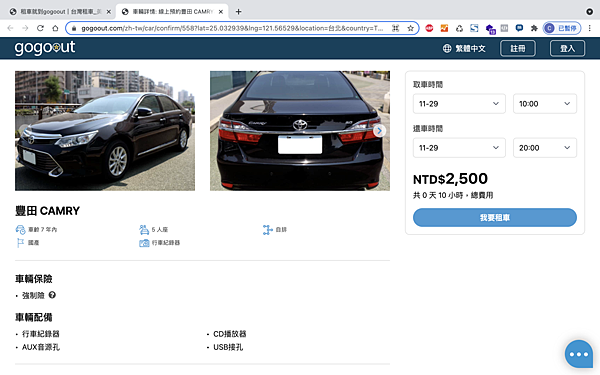Switch to the 租車就到gogoout tab

click(x=59, y=12)
